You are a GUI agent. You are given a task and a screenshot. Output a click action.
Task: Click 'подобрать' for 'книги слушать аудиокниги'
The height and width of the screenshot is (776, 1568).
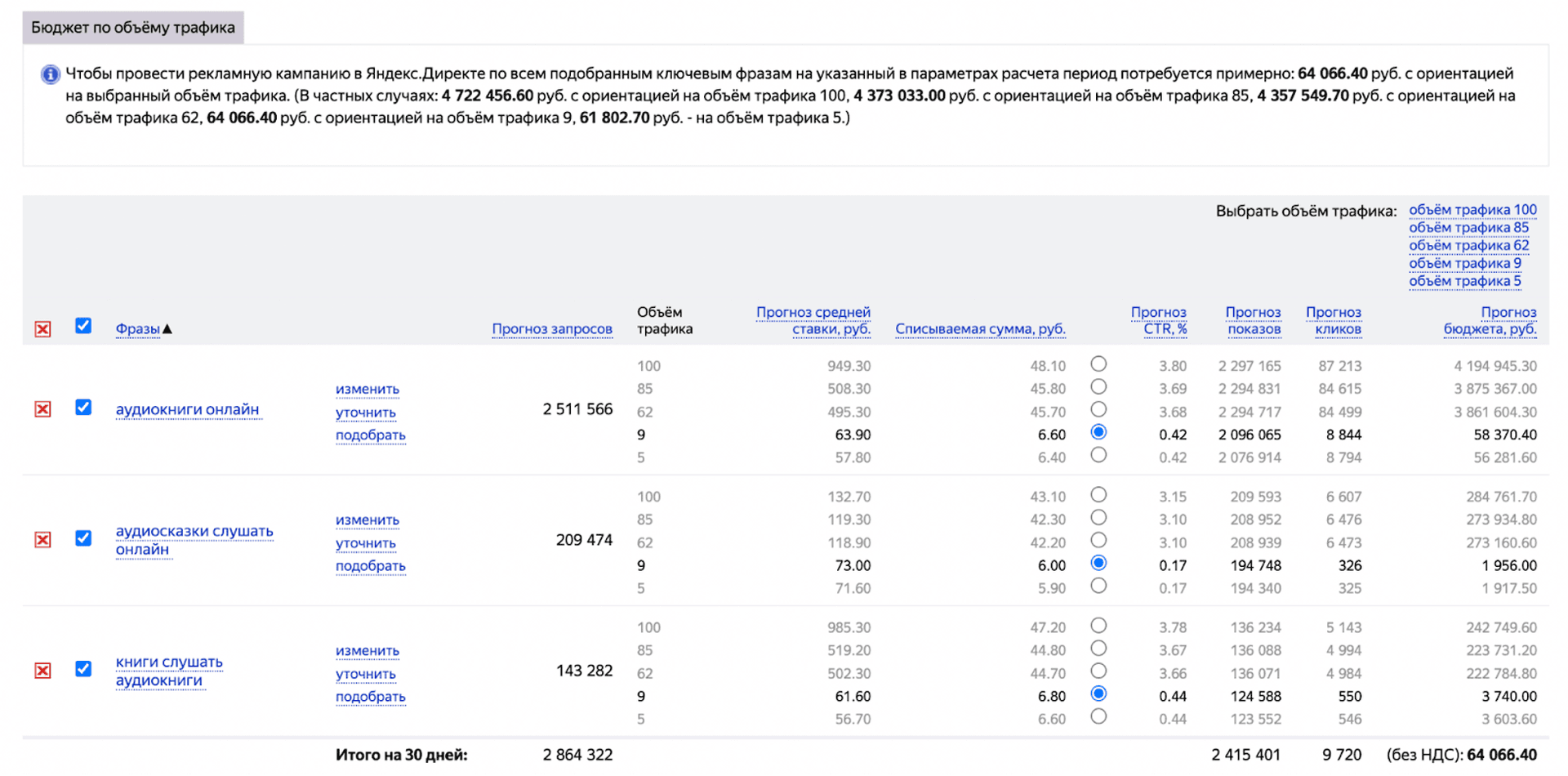point(370,697)
